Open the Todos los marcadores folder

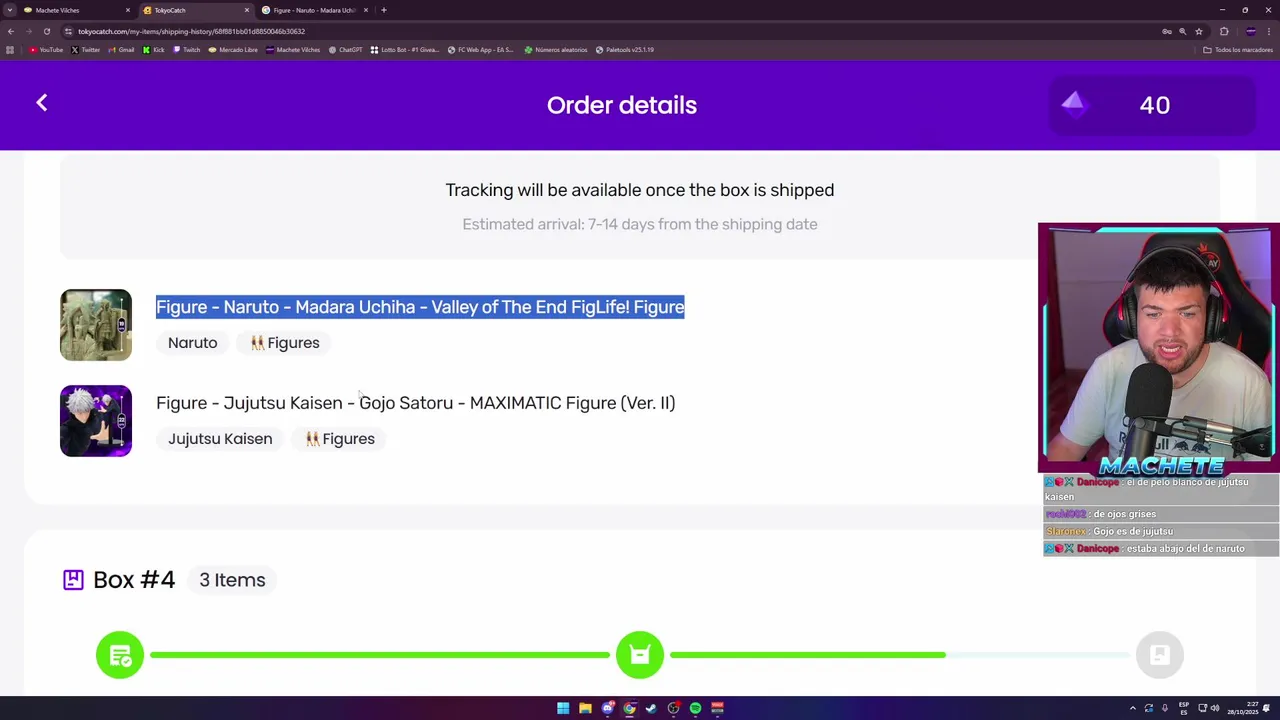pos(1238,50)
